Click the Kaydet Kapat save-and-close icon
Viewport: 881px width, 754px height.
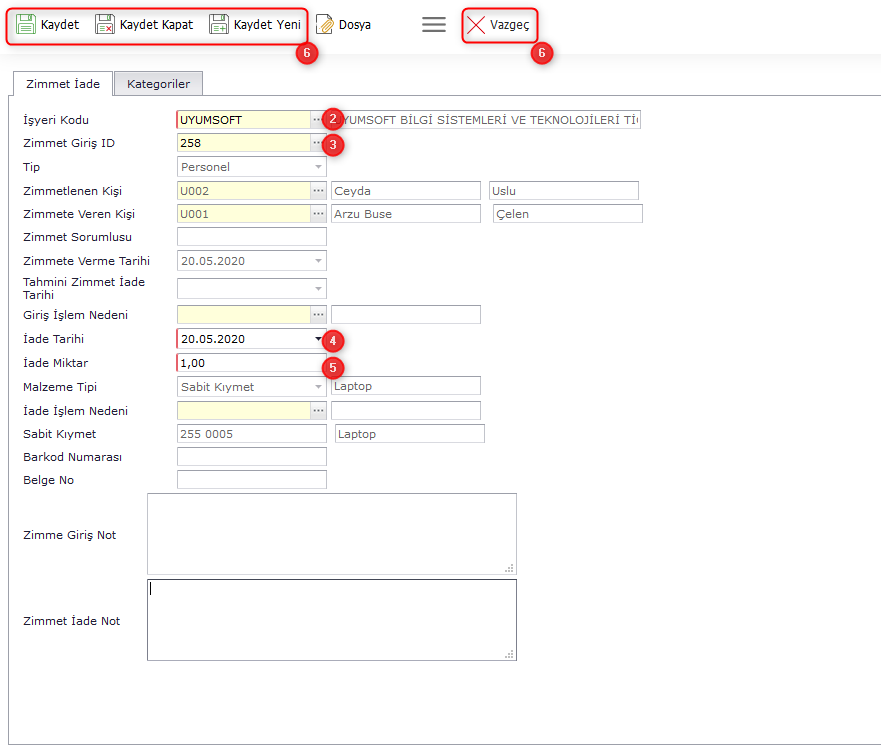pos(105,24)
